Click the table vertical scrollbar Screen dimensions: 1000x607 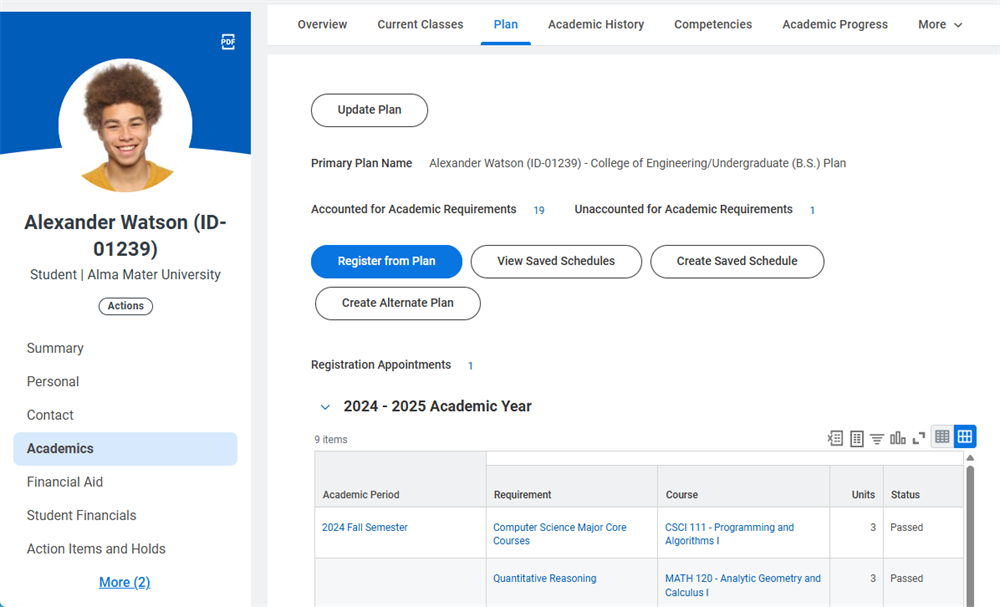[970, 534]
